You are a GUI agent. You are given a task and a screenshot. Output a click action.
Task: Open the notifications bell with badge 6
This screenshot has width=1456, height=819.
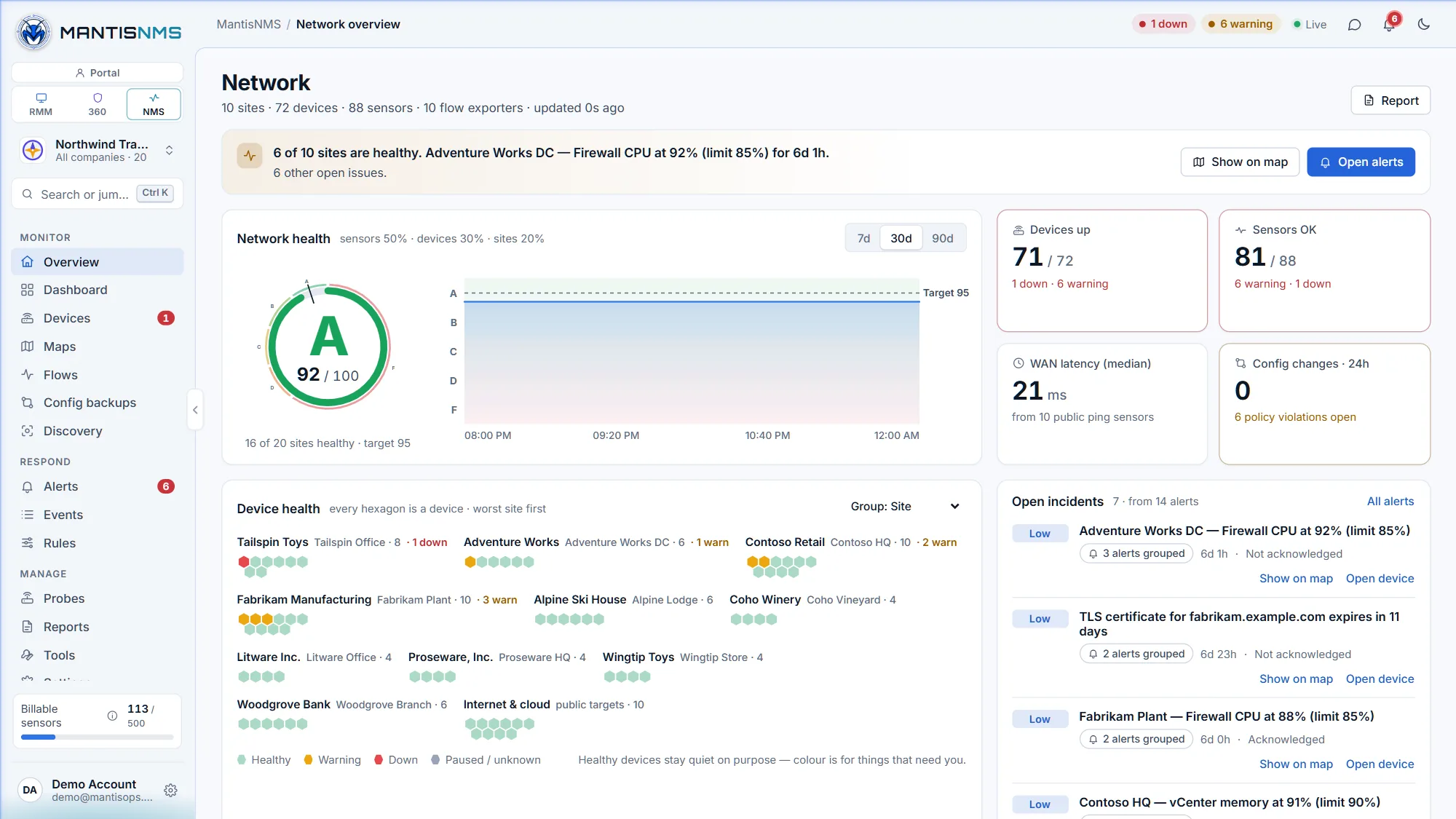[1389, 25]
